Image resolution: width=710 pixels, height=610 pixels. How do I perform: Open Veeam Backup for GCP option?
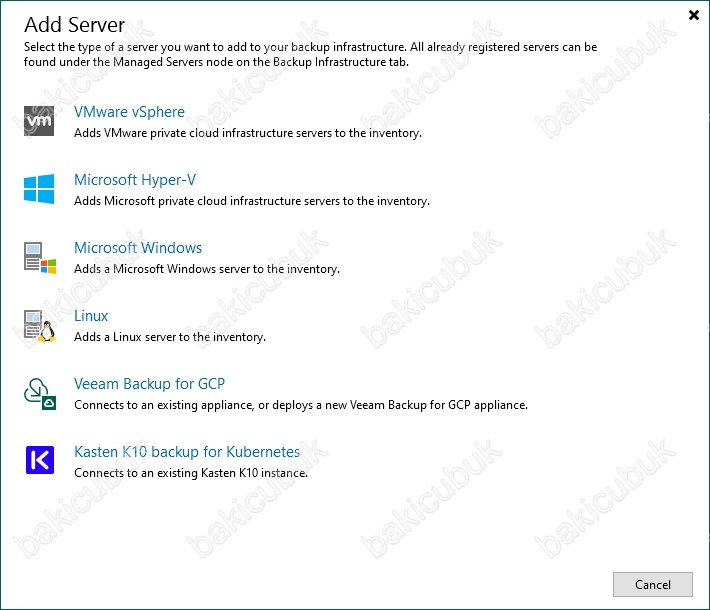coord(149,384)
